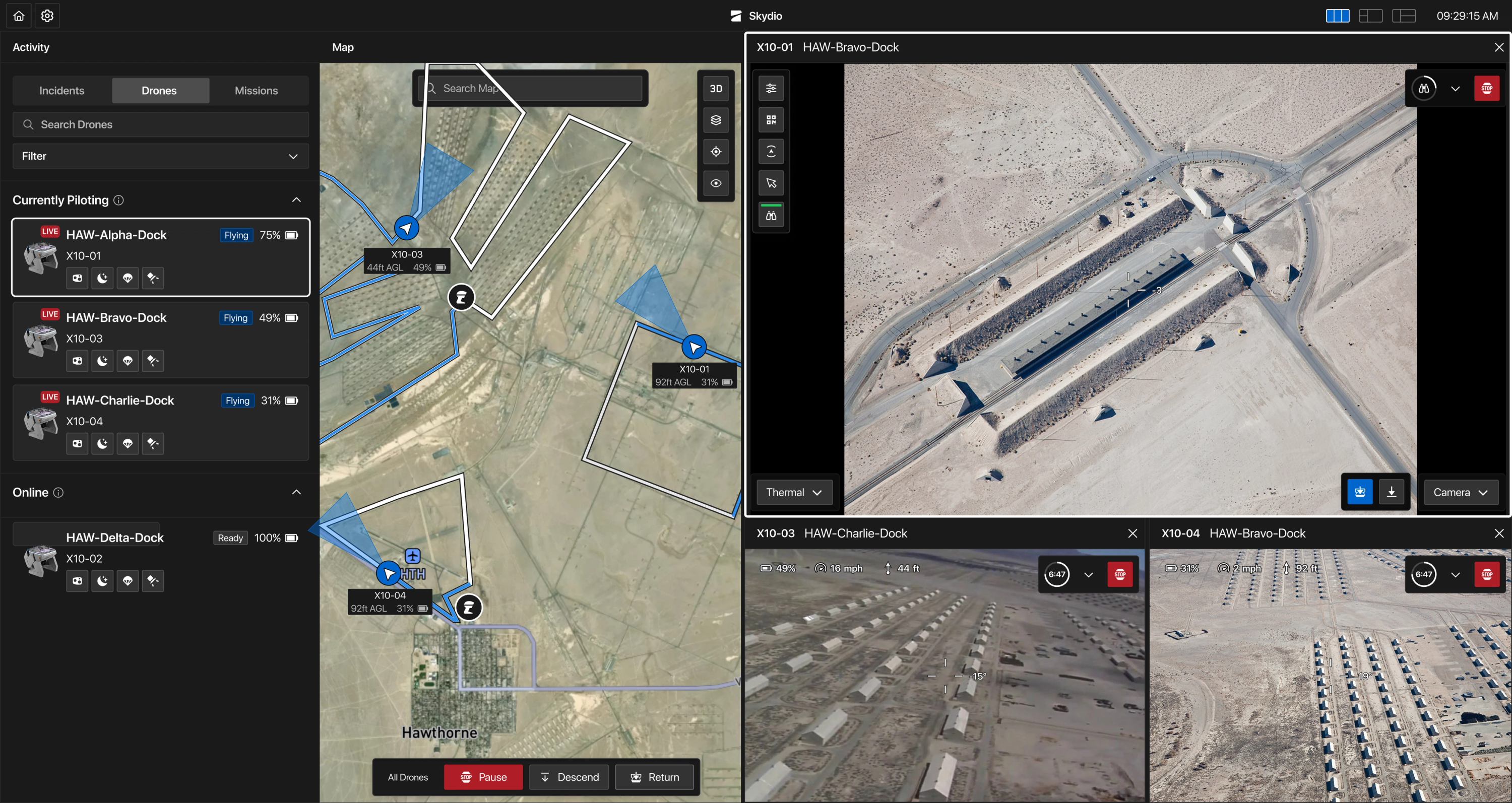This screenshot has height=803, width=1512.
Task: Collapse the Currently Piloting section
Action: pos(296,200)
